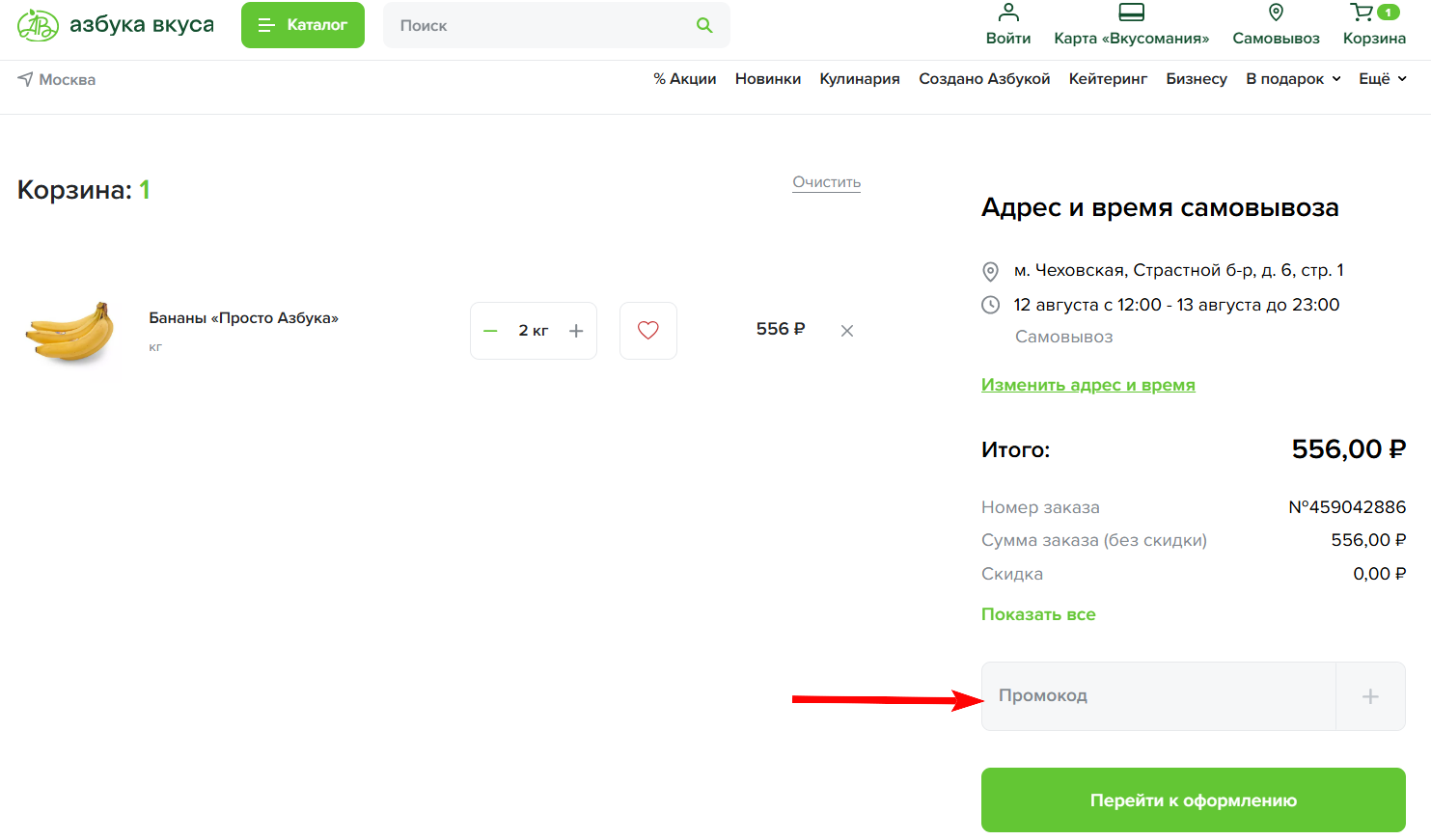This screenshot has height=840, width=1431.
Task: Click the search magnifier icon
Action: 704,25
